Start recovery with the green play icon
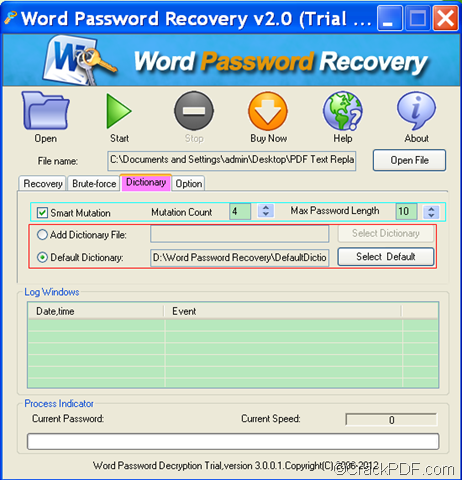Screen dimensions: 462x480 point(119,111)
